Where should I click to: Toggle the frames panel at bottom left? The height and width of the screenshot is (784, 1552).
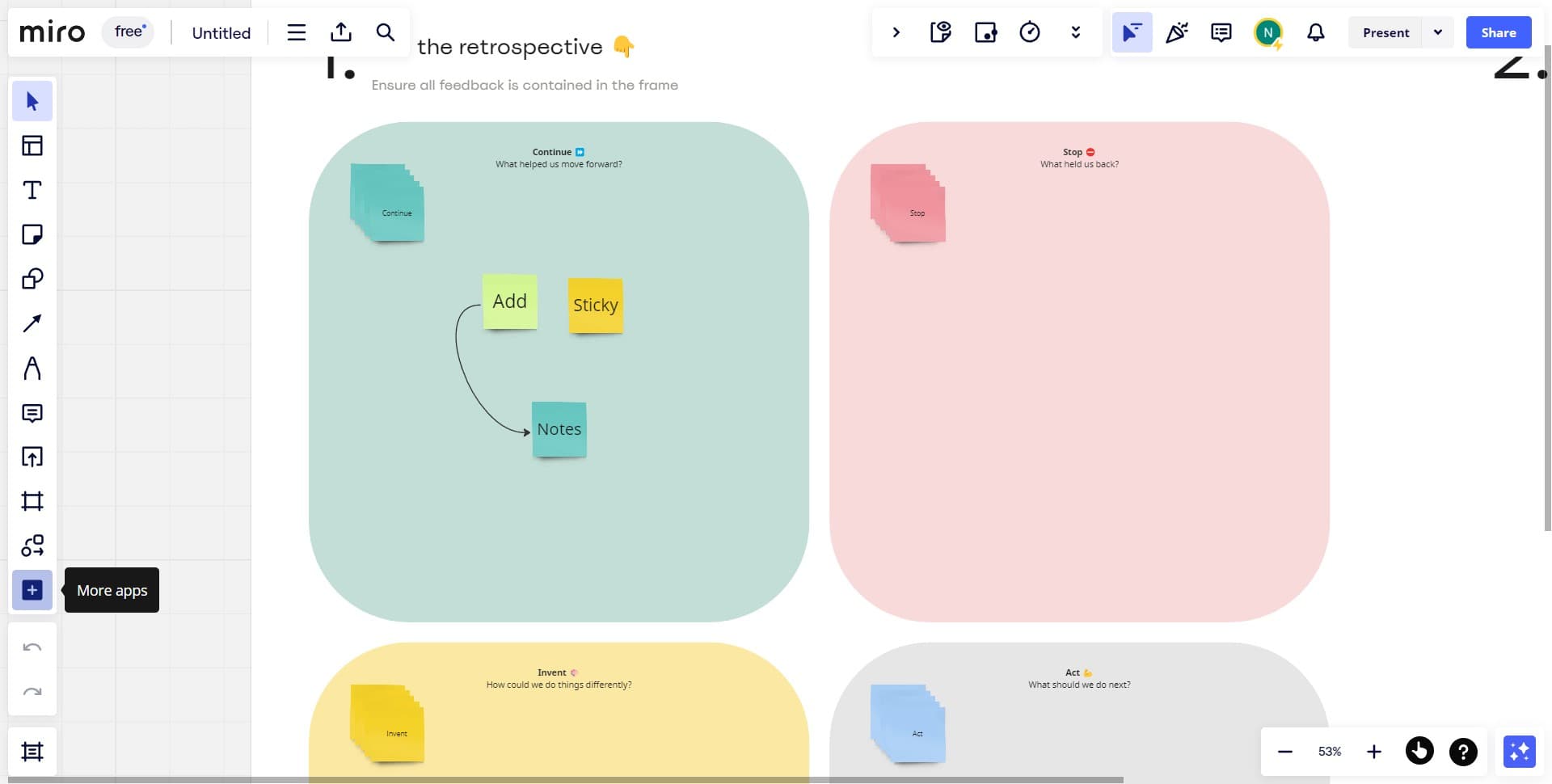click(x=32, y=752)
